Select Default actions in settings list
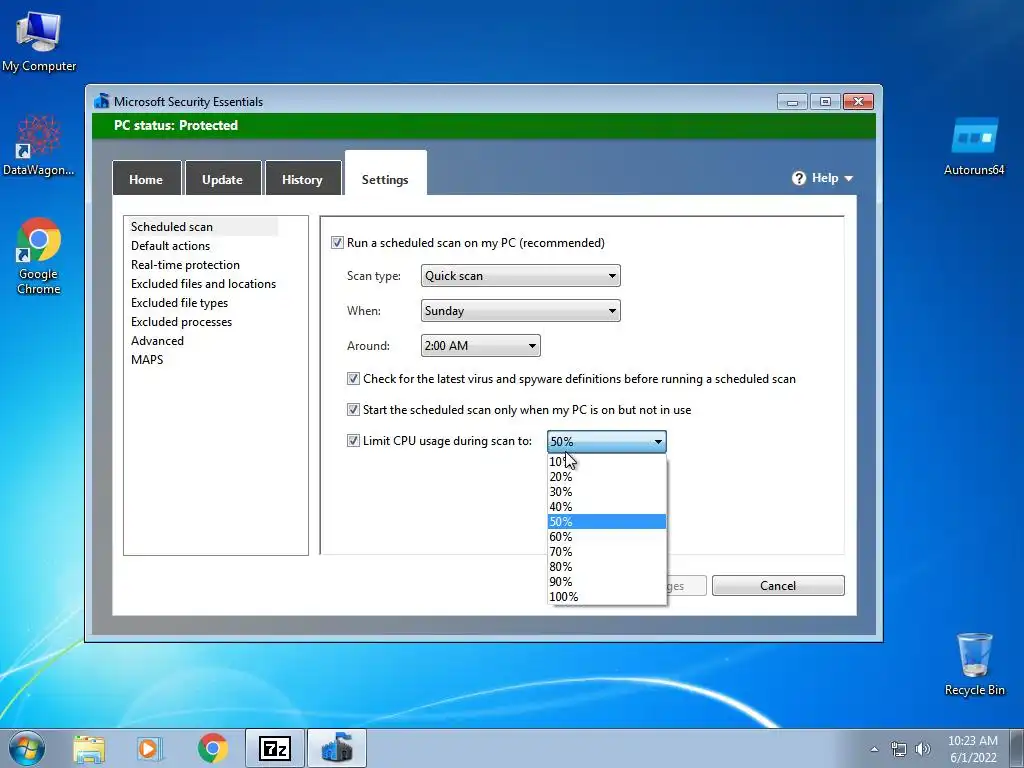This screenshot has height=768, width=1024. click(x=170, y=246)
